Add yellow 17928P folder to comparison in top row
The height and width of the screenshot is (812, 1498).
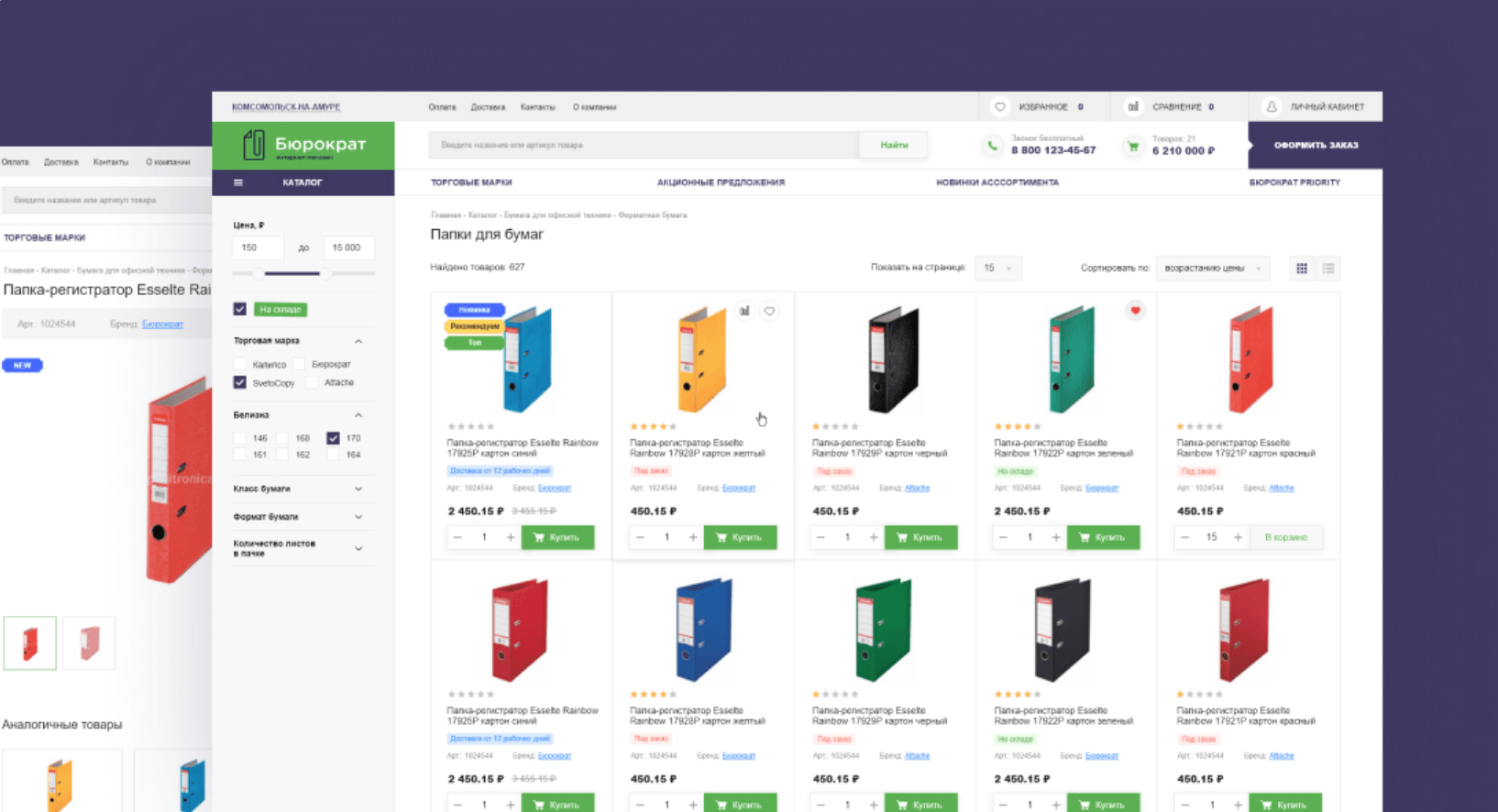(744, 311)
